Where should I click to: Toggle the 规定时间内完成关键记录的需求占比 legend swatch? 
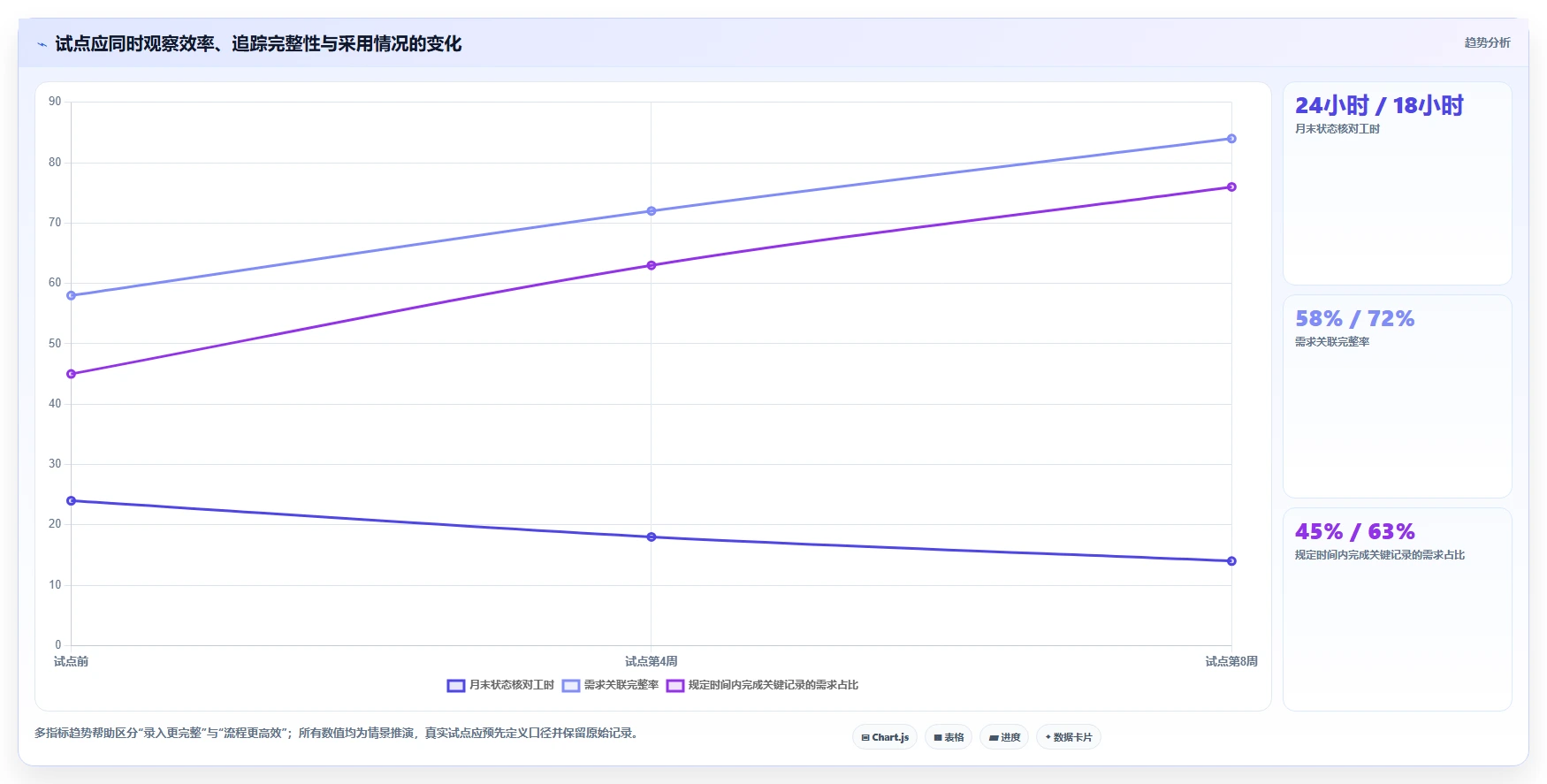pos(675,685)
